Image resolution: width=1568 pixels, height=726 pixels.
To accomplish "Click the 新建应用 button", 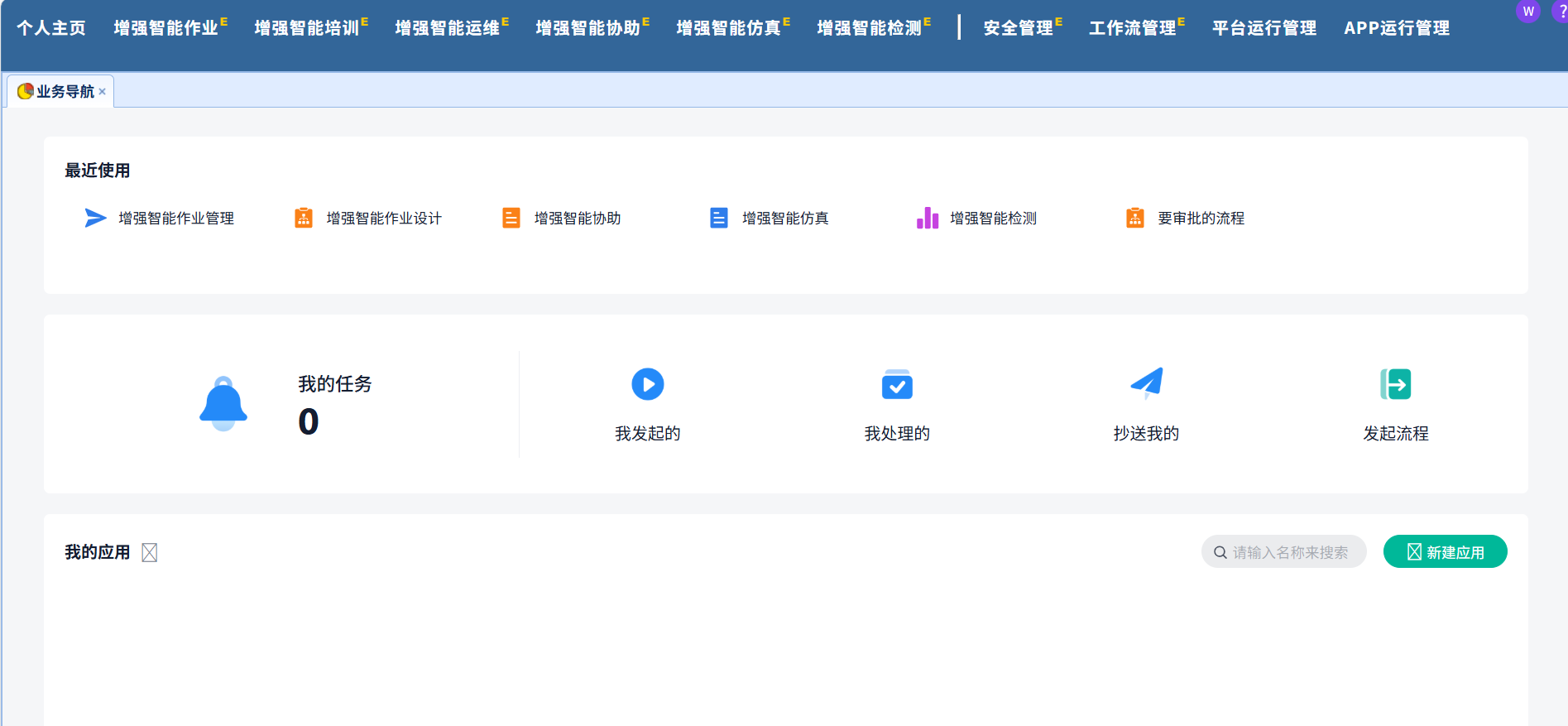I will coord(1445,552).
